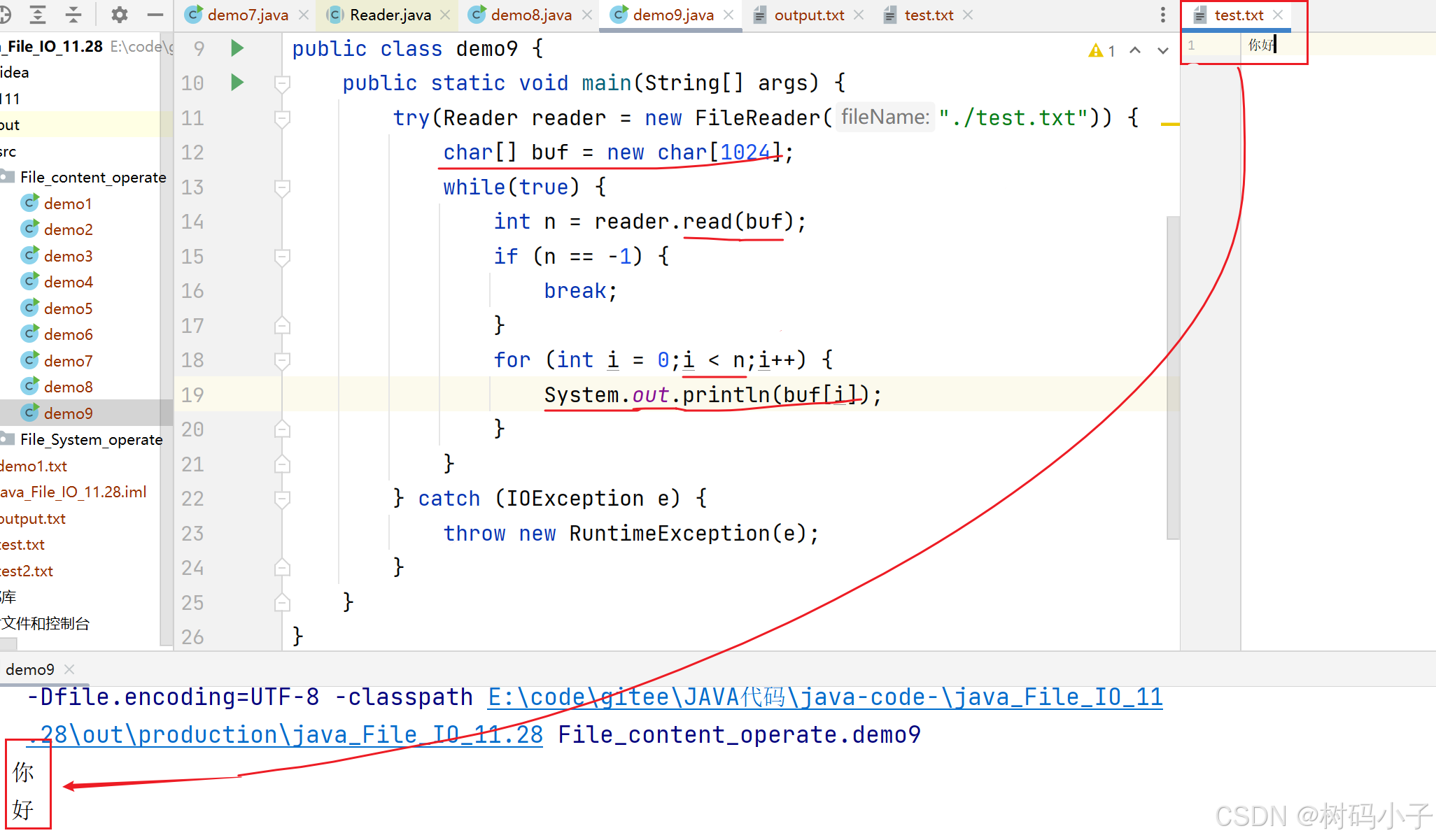Jump to next highlighted error arrow
The height and width of the screenshot is (840, 1436).
click(x=1162, y=50)
